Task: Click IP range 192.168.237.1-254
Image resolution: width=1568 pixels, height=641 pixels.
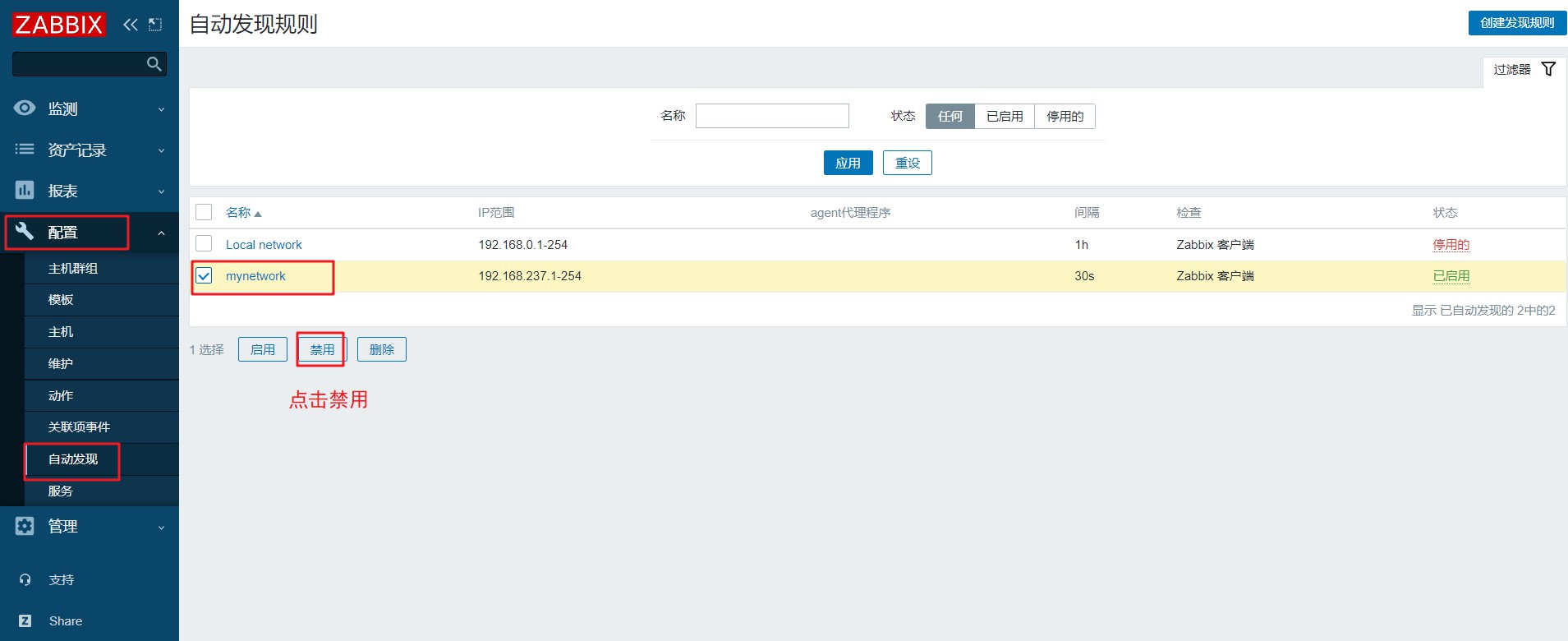Action: pyautogui.click(x=530, y=276)
